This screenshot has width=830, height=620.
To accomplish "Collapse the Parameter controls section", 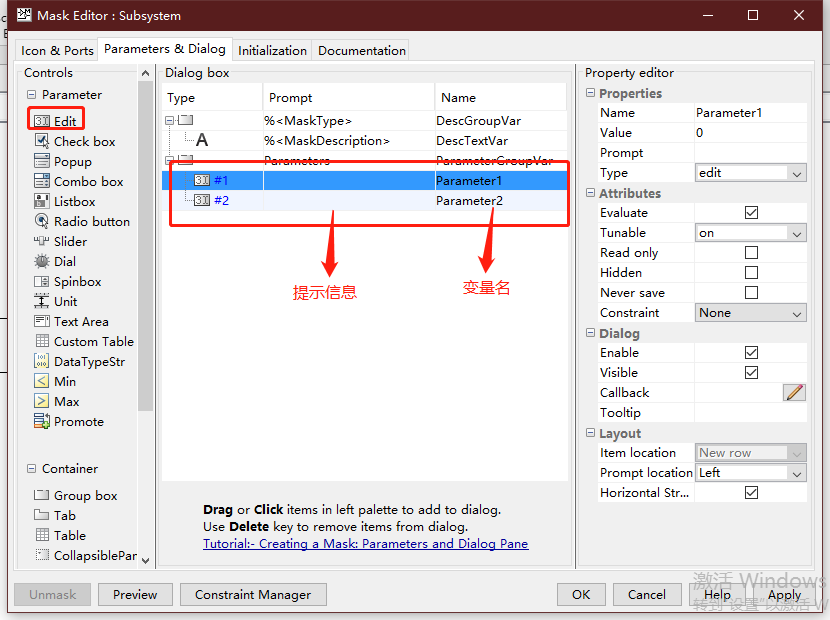I will tap(32, 95).
